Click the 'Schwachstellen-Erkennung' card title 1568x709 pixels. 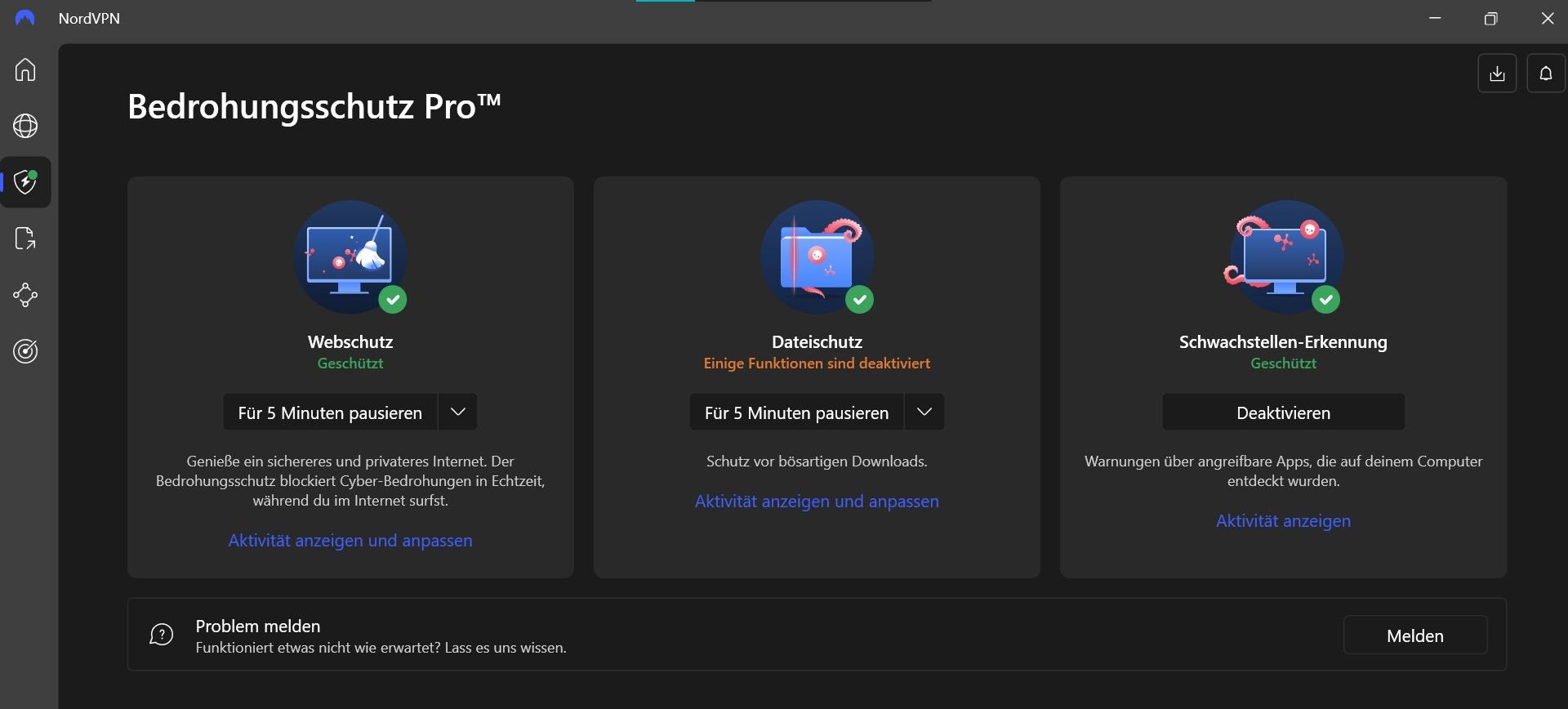point(1283,342)
